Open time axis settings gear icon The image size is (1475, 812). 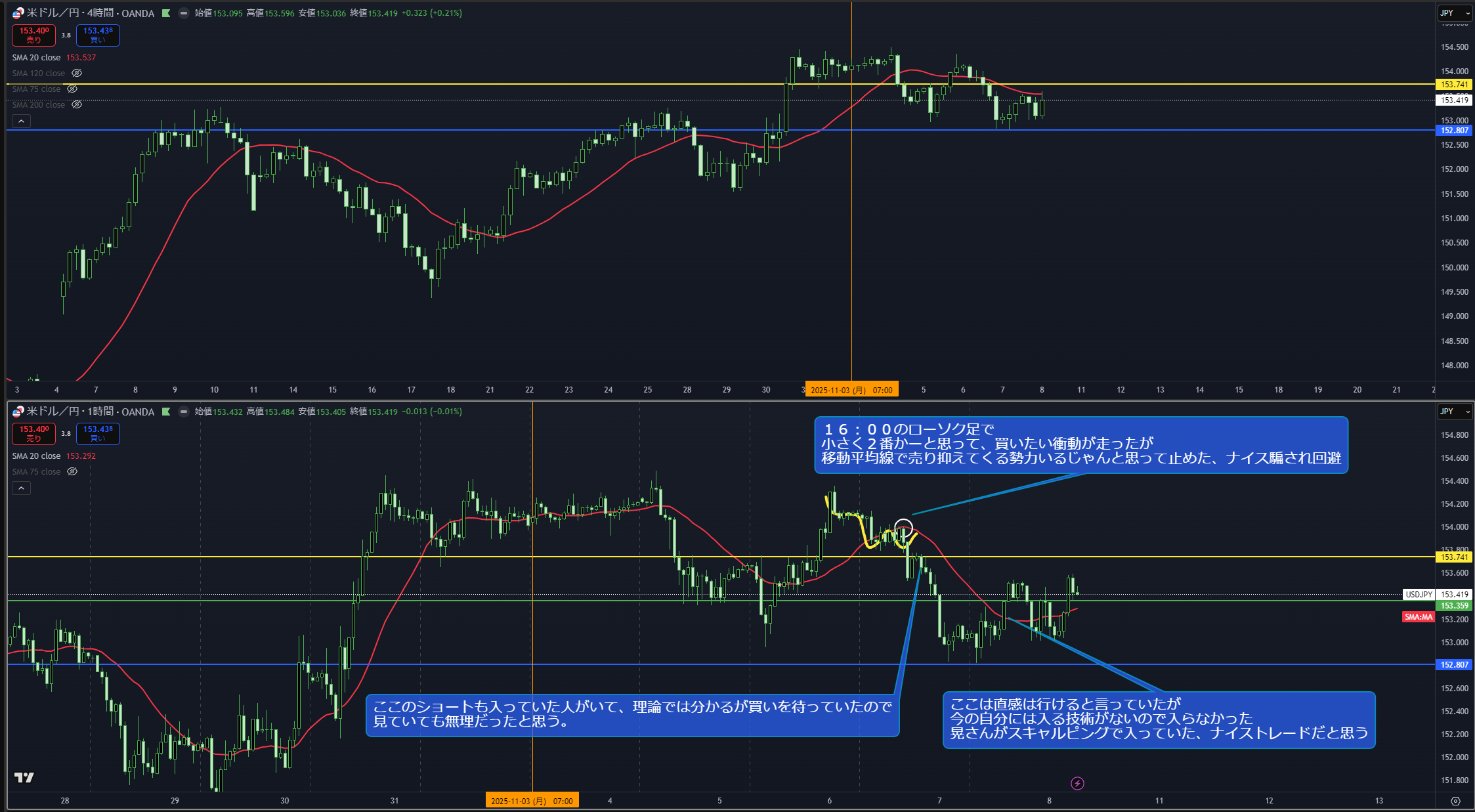point(1455,801)
